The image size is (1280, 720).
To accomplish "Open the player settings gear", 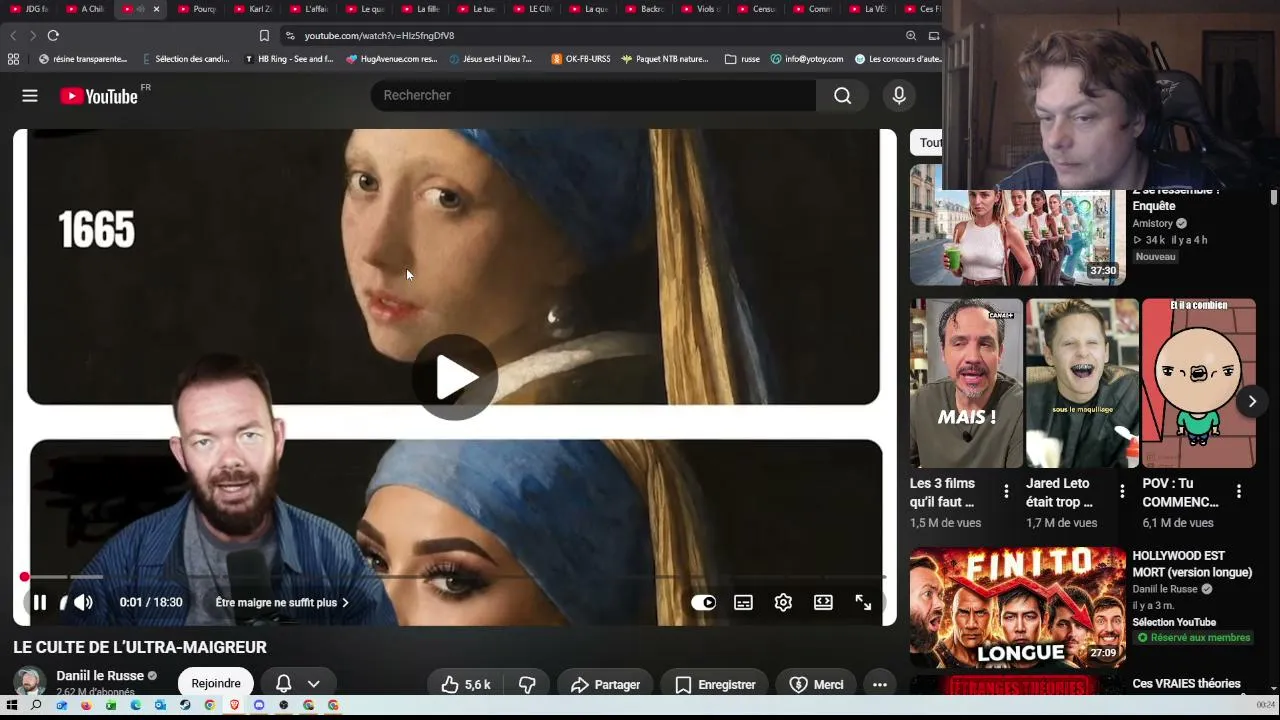I will click(x=783, y=602).
